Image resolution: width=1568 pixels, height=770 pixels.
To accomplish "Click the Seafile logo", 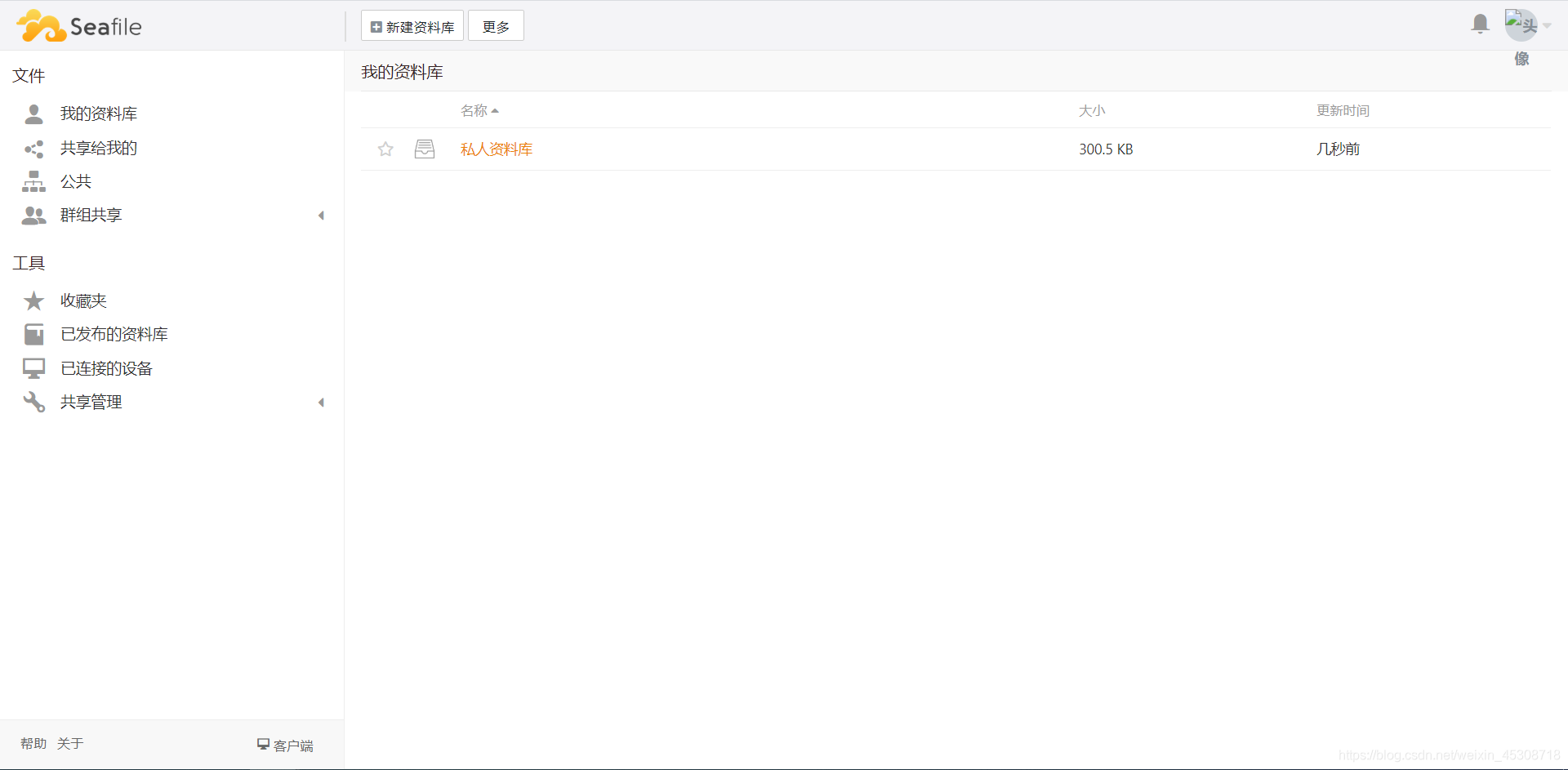I will (79, 26).
